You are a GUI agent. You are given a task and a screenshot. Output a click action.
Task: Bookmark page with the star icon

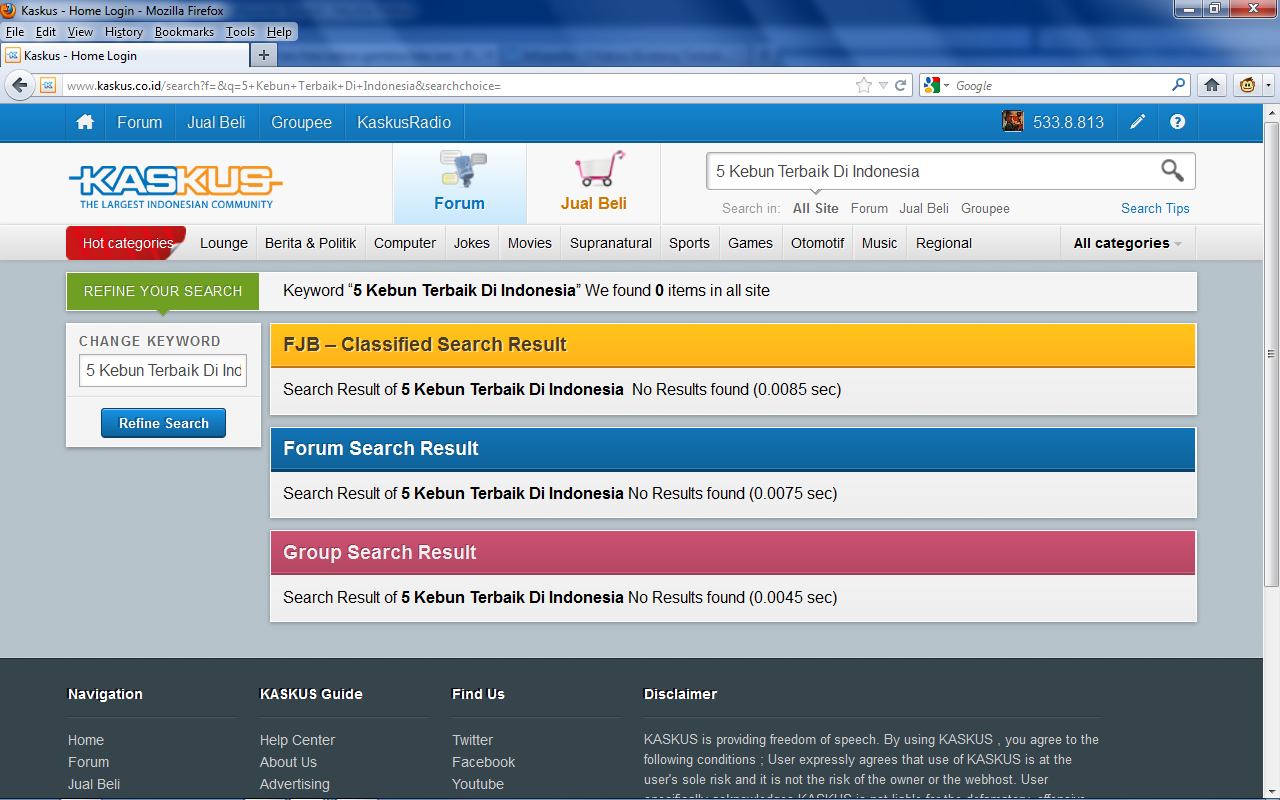864,85
